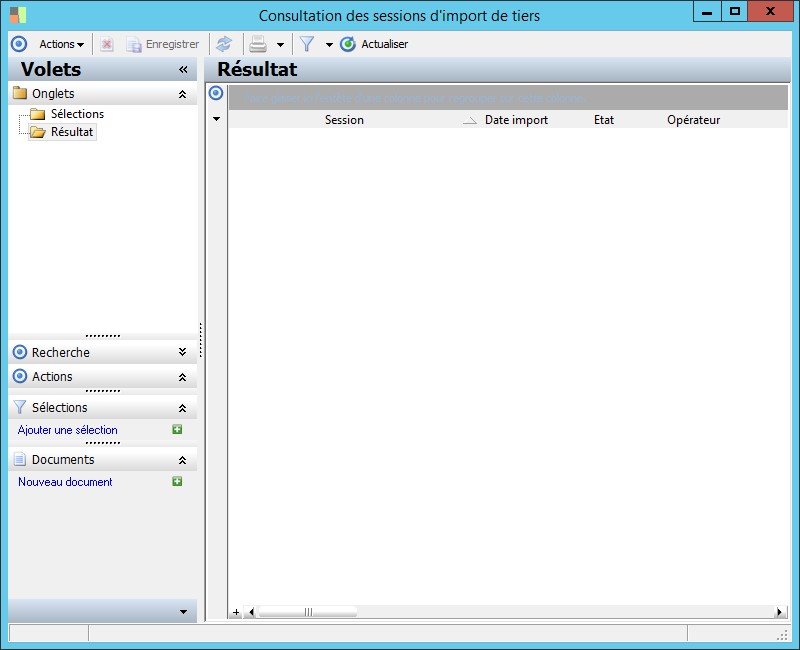Screen dimensions: 800x650
Task: Click the Nouveau document link
Action: [x=65, y=482]
